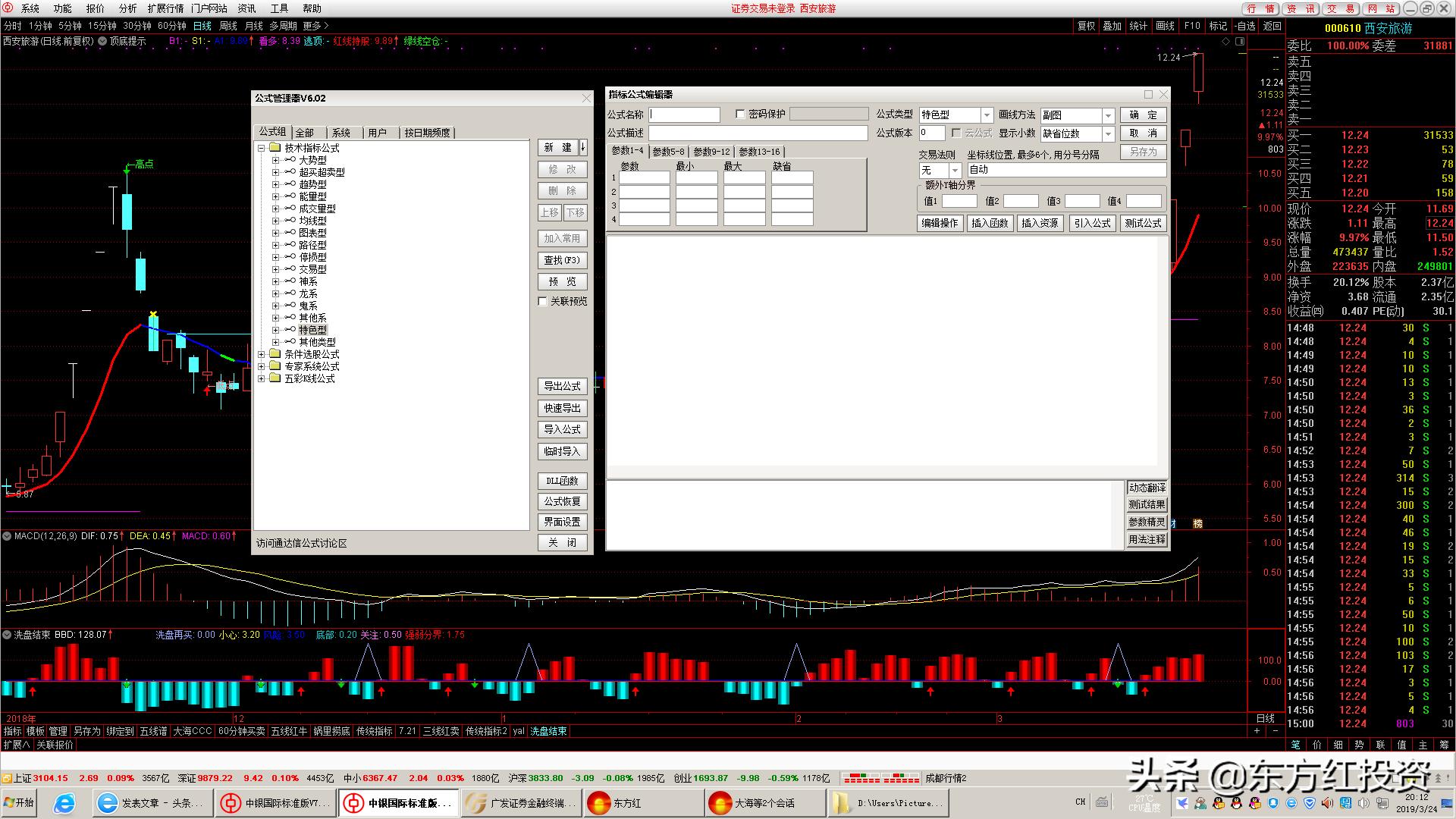Image resolution: width=1456 pixels, height=819 pixels.
Task: Click the 公式名称 input field
Action: pos(684,115)
